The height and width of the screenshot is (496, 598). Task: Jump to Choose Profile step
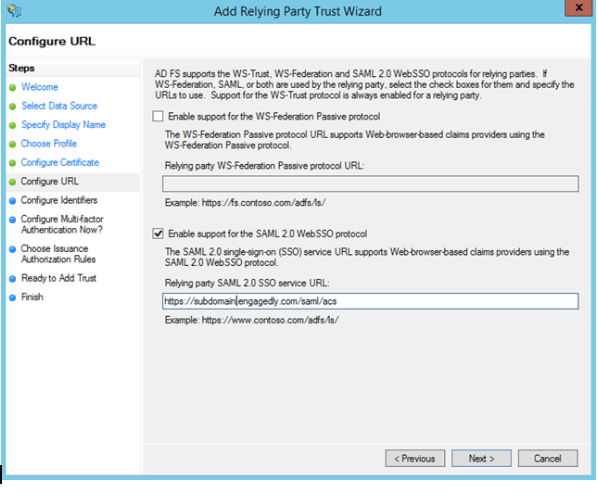(x=49, y=143)
